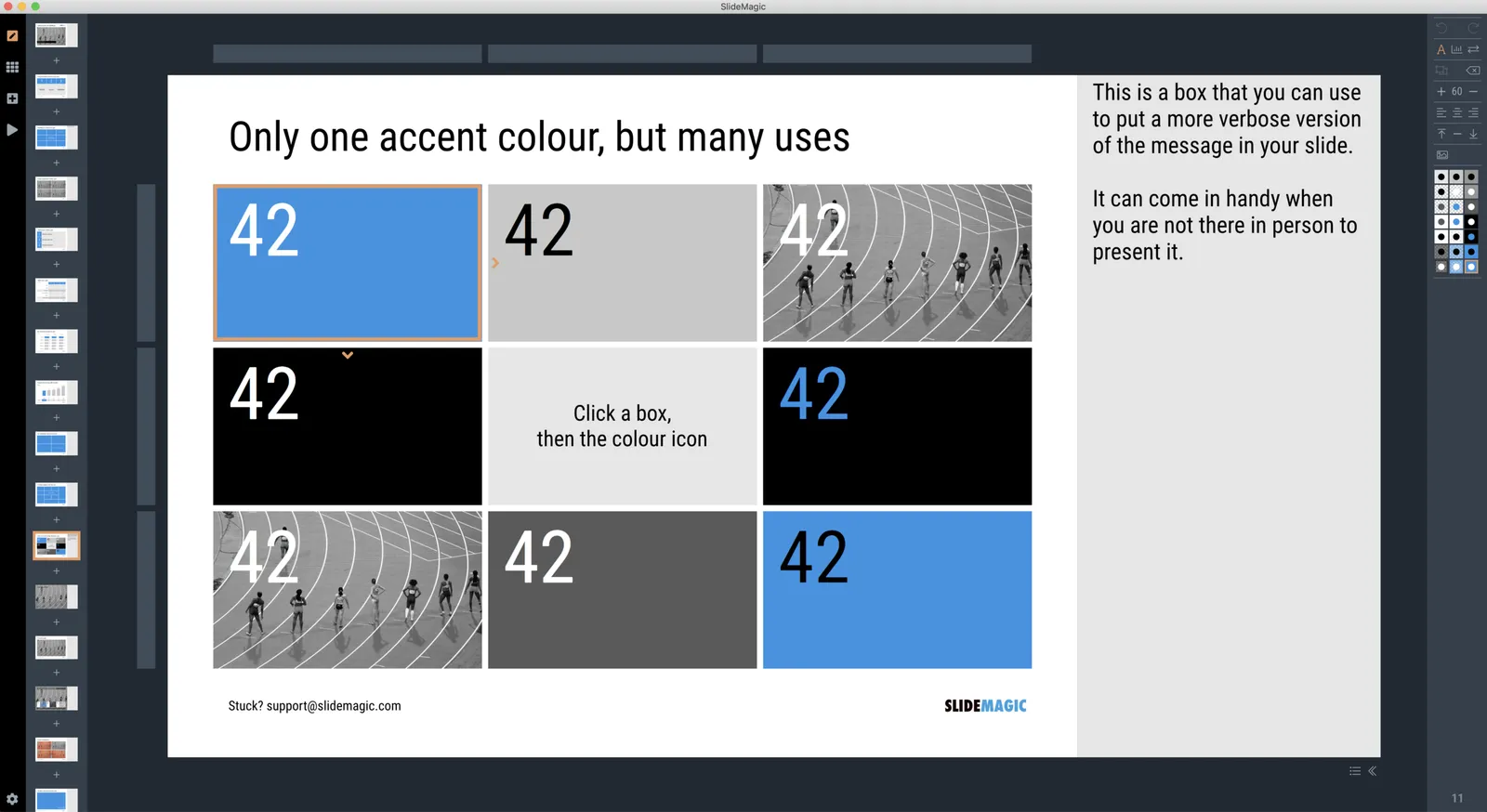Select the black box with white 42
This screenshot has height=812, width=1487.
[x=348, y=426]
